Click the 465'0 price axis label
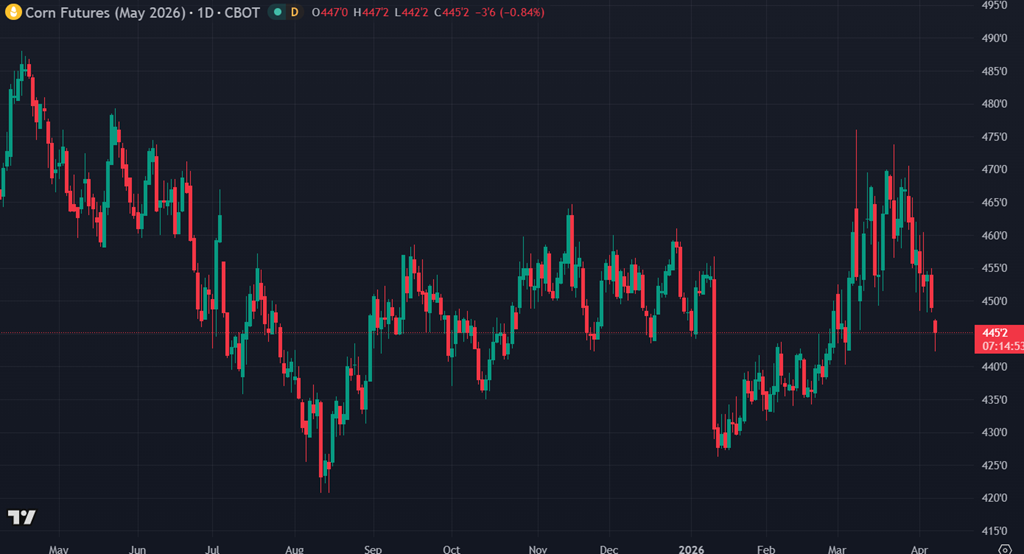 coord(994,203)
